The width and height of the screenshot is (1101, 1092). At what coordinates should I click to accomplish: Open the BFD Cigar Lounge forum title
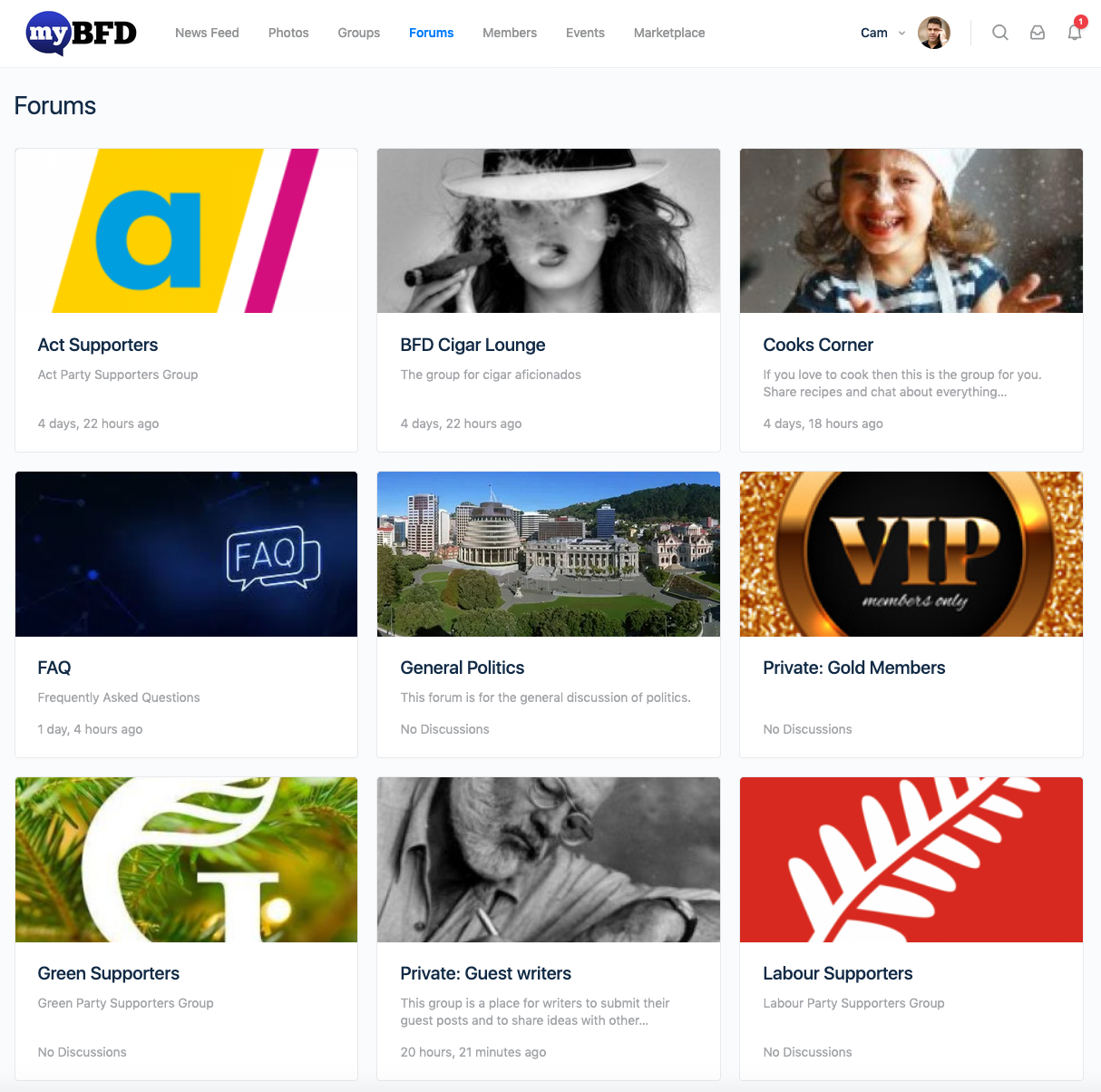(x=473, y=345)
